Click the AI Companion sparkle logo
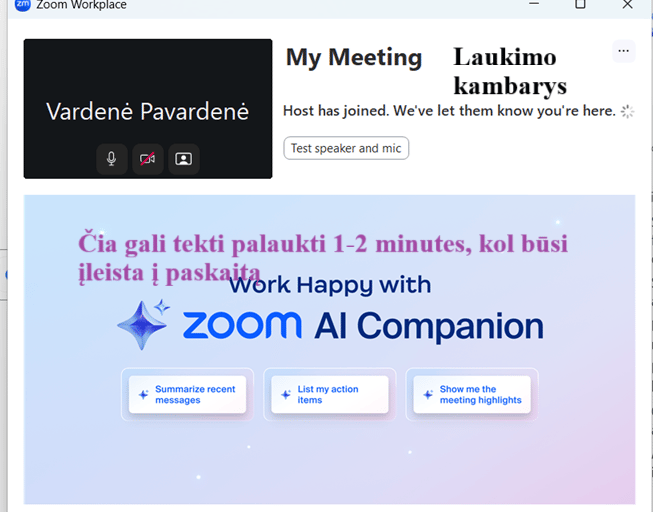The image size is (653, 512). pyautogui.click(x=144, y=325)
